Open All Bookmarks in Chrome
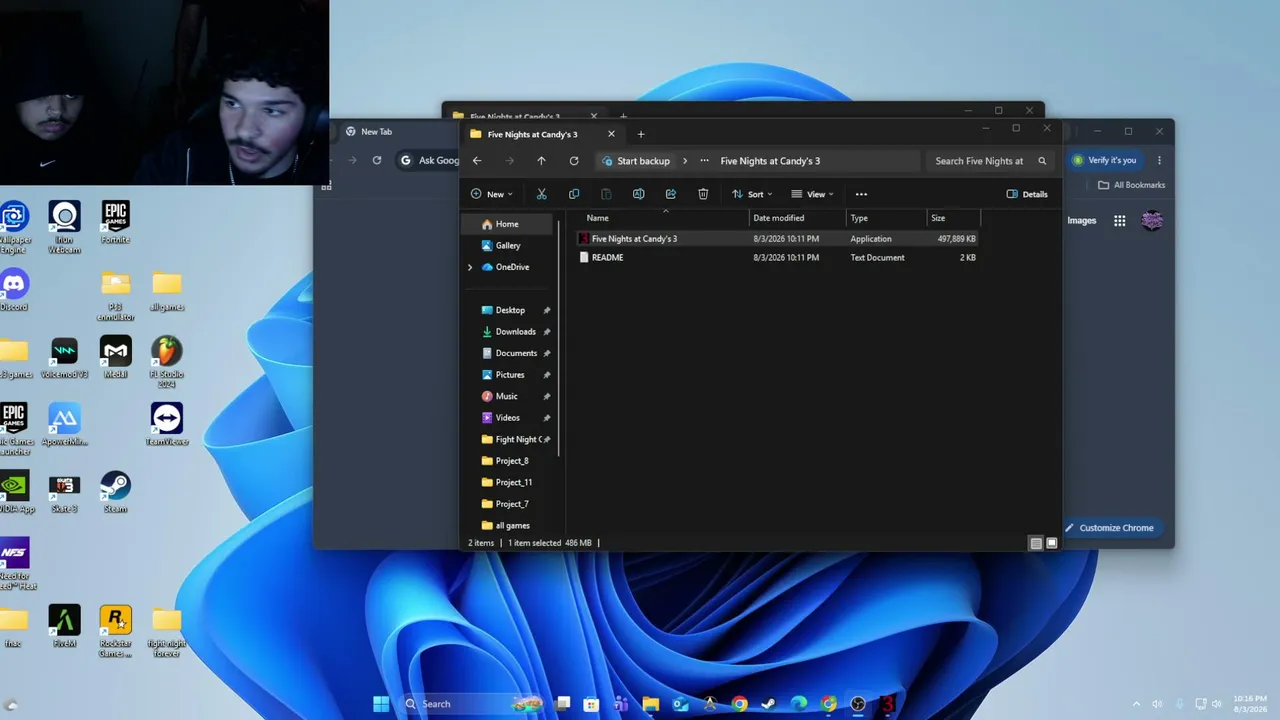 pos(1131,185)
